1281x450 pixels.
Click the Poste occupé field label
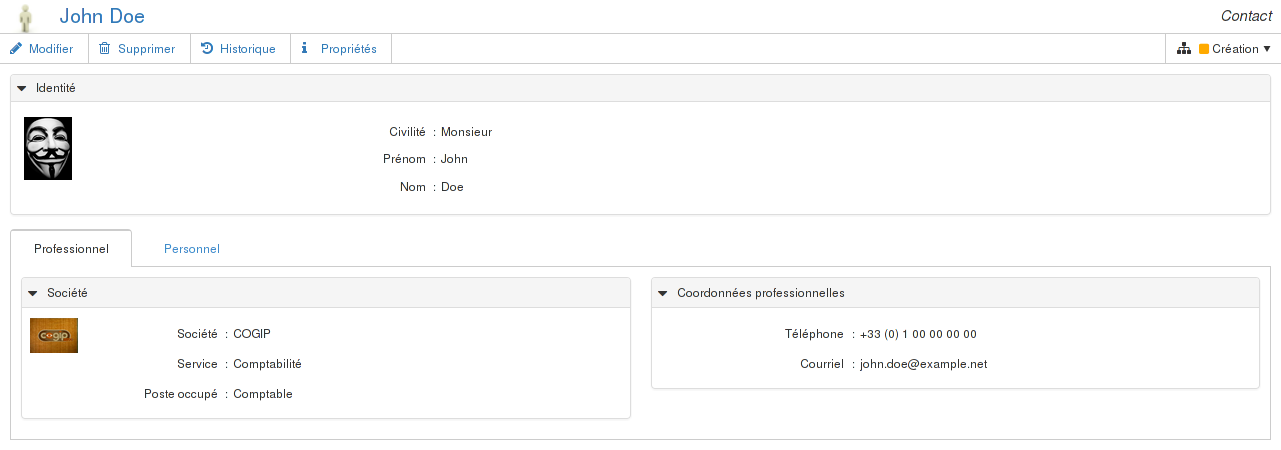click(180, 394)
